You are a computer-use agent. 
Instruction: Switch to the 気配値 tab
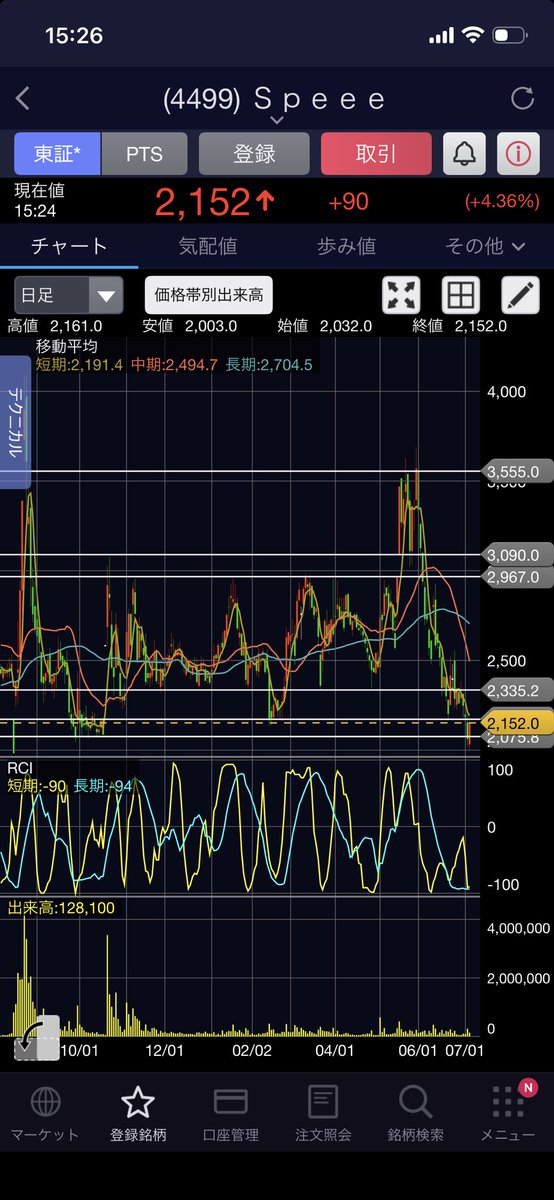coord(208,245)
